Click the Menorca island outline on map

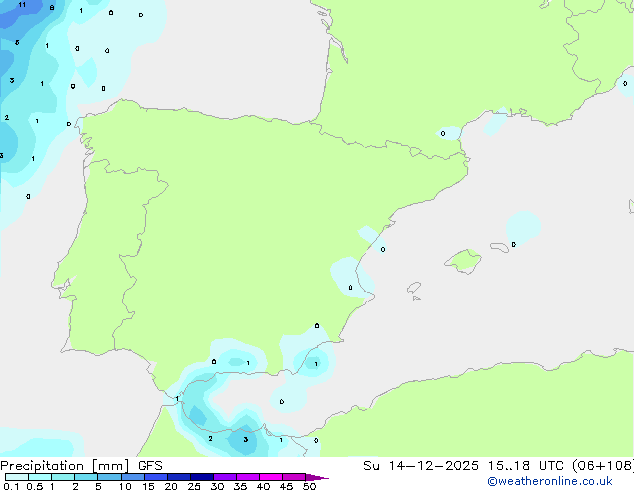(500, 247)
